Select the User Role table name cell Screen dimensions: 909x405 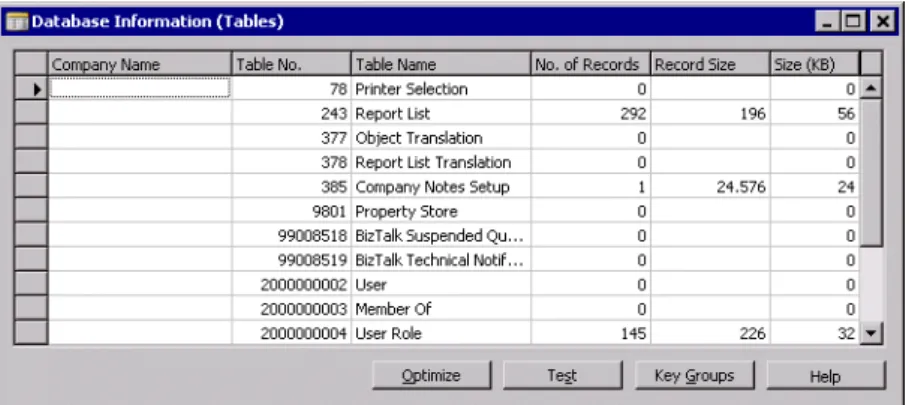tap(441, 333)
